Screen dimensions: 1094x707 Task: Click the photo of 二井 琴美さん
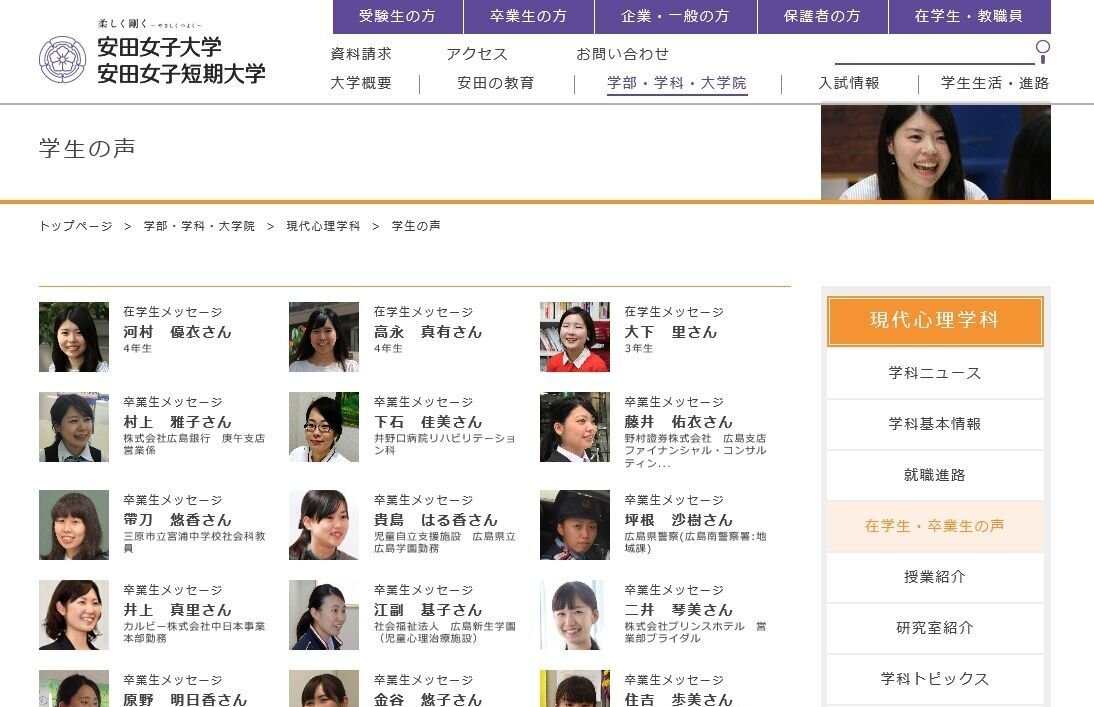pyautogui.click(x=575, y=615)
